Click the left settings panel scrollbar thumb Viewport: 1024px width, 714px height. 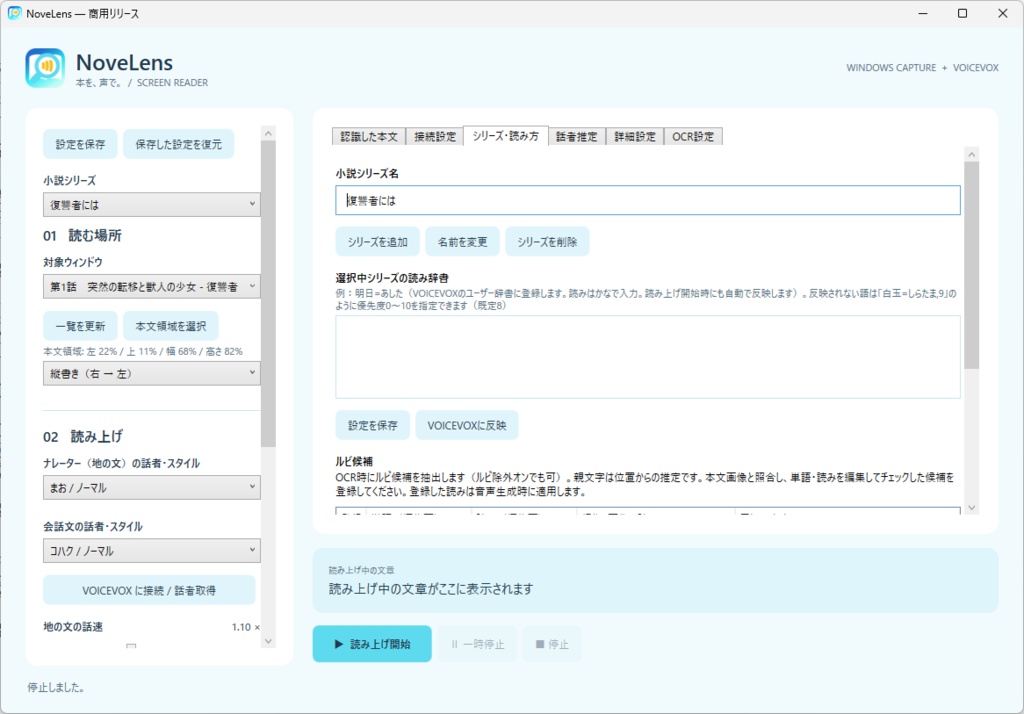[268, 294]
